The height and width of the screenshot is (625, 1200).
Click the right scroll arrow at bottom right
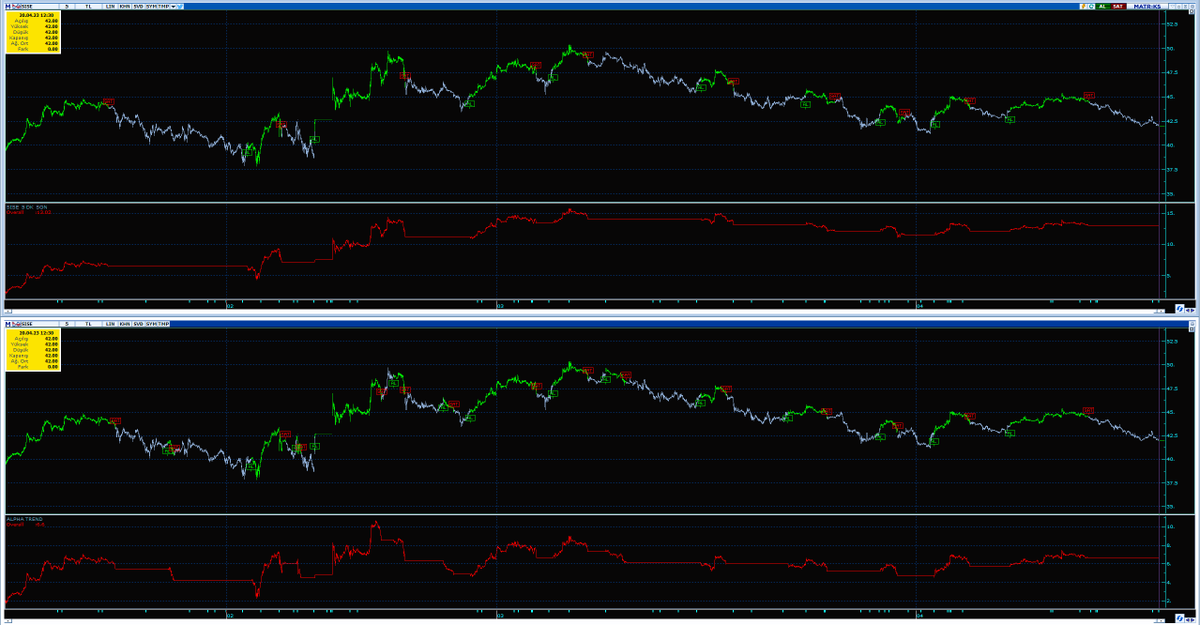[x=1192, y=619]
